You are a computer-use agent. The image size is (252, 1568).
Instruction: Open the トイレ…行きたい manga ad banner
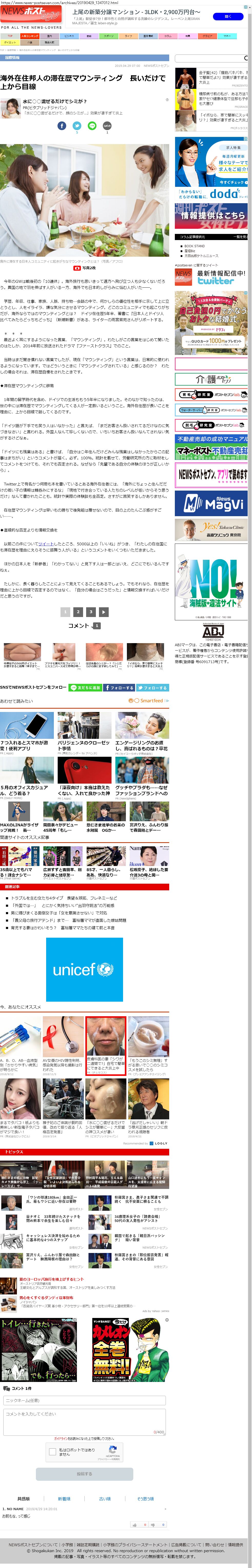[38, 1349]
